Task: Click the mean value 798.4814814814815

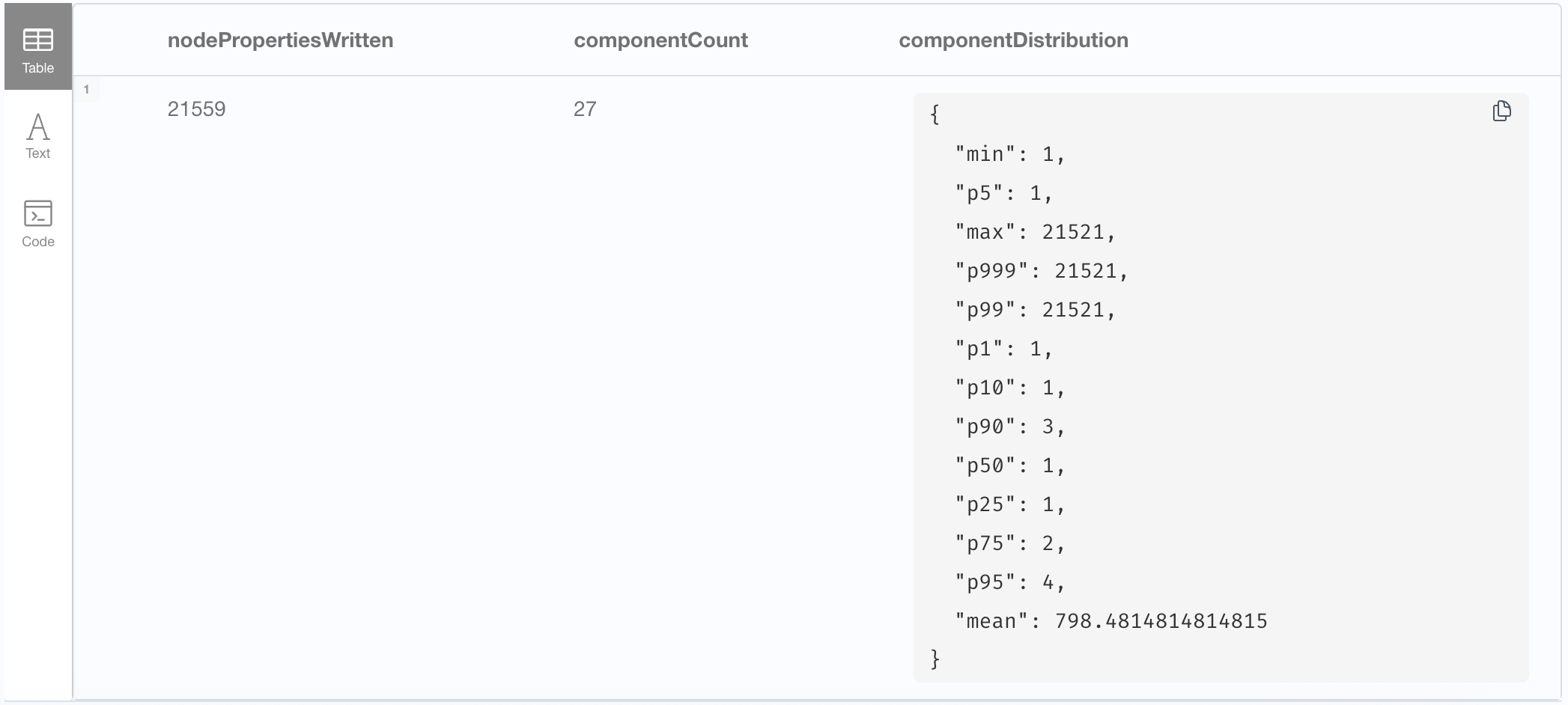Action: pyautogui.click(x=1161, y=621)
